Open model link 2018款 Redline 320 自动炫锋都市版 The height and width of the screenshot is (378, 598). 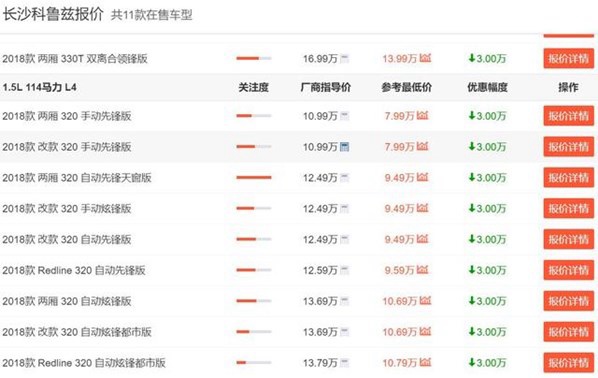(84, 363)
